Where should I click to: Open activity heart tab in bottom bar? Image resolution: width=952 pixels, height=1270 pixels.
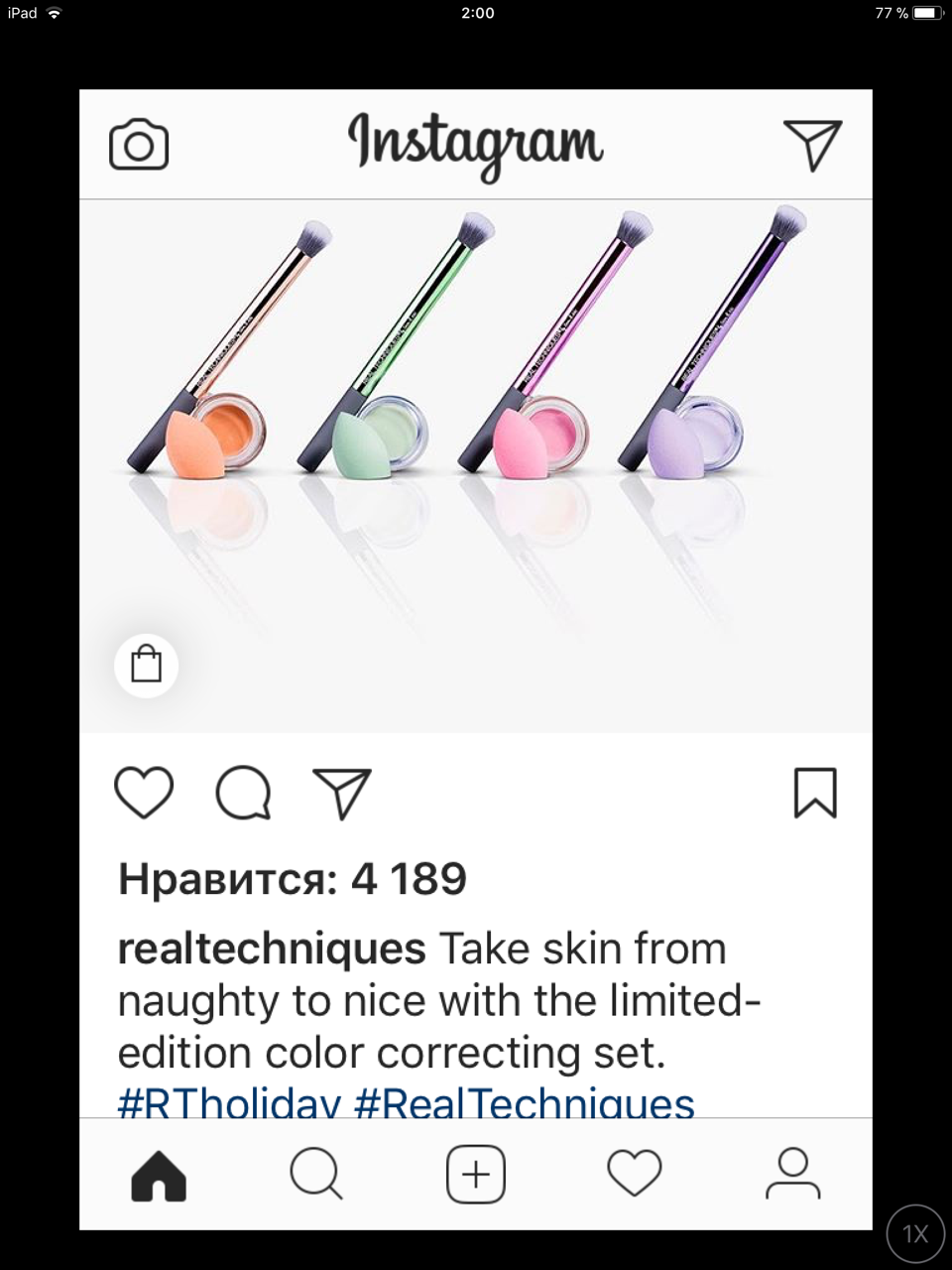coord(635,1174)
